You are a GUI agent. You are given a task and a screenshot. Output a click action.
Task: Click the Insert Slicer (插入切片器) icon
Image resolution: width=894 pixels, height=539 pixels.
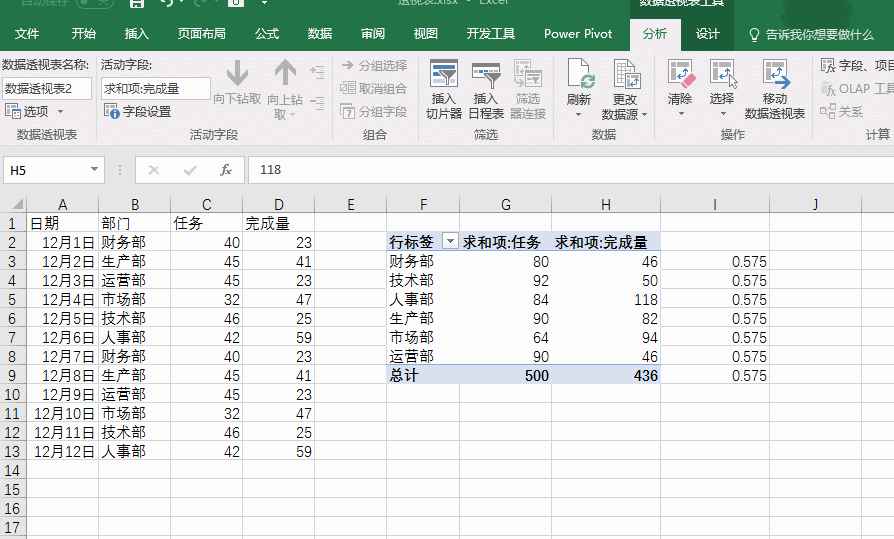tap(443, 77)
